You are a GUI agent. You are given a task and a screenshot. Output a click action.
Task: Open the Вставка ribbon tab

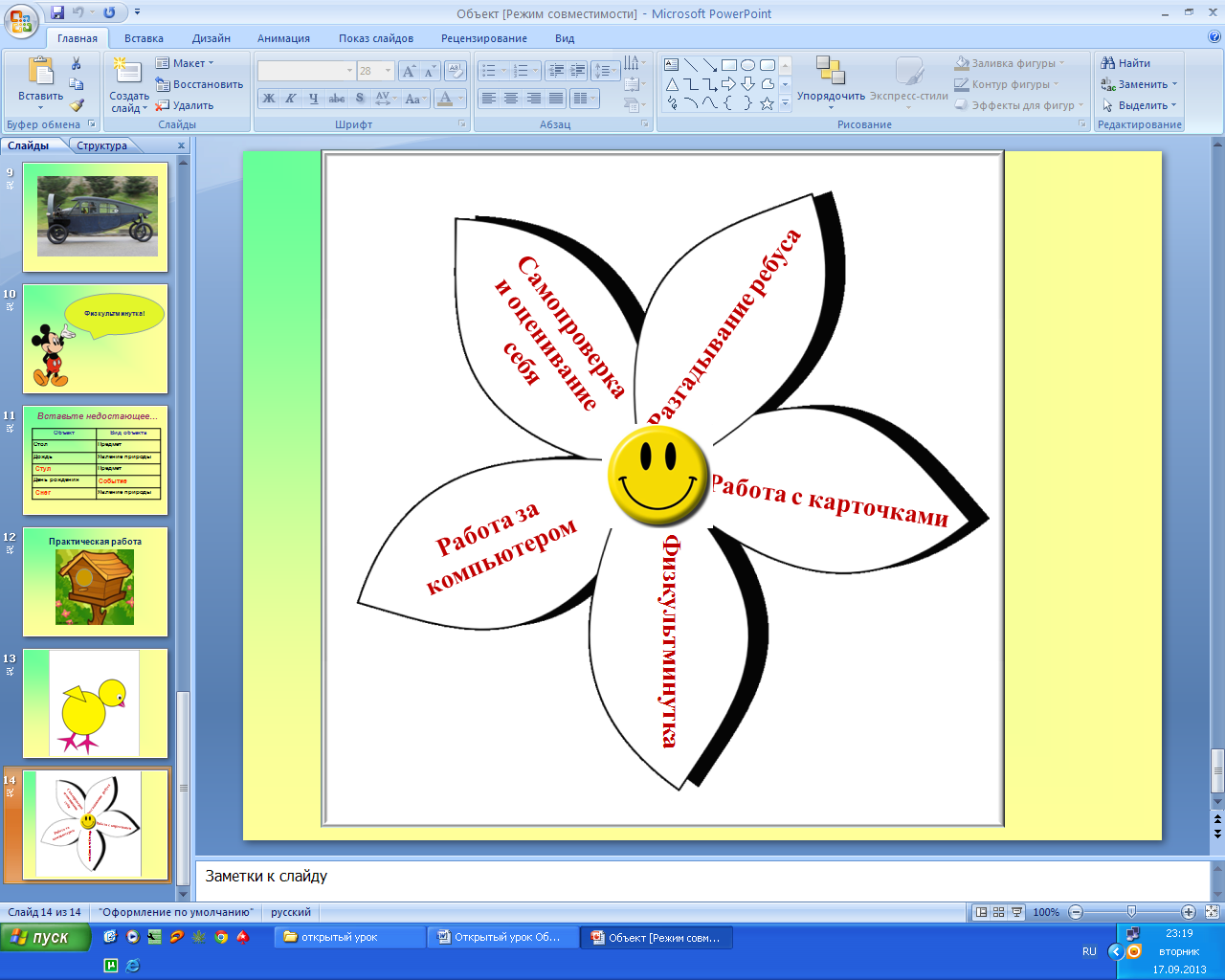144,38
